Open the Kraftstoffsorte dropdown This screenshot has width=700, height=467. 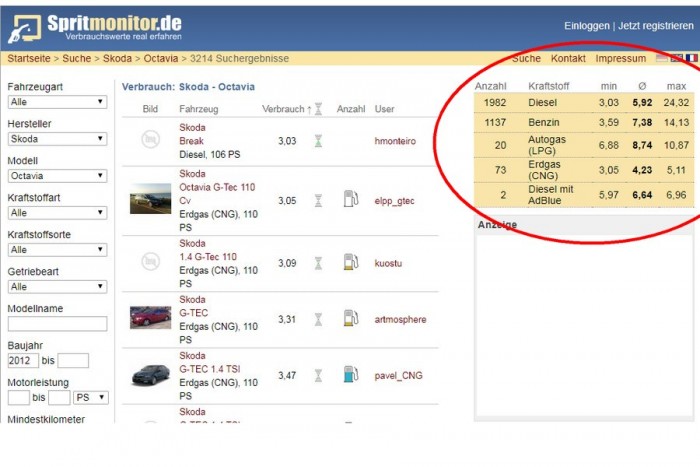[58, 250]
